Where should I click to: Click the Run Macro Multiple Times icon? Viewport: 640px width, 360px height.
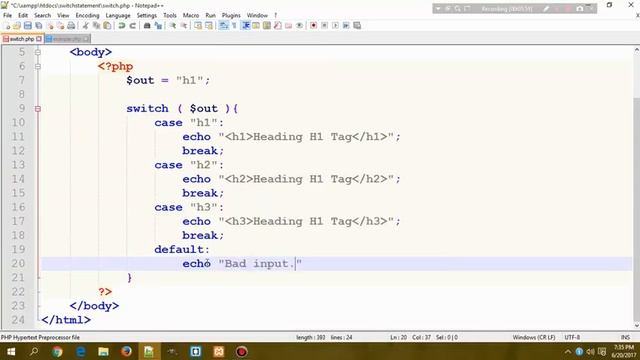346,26
